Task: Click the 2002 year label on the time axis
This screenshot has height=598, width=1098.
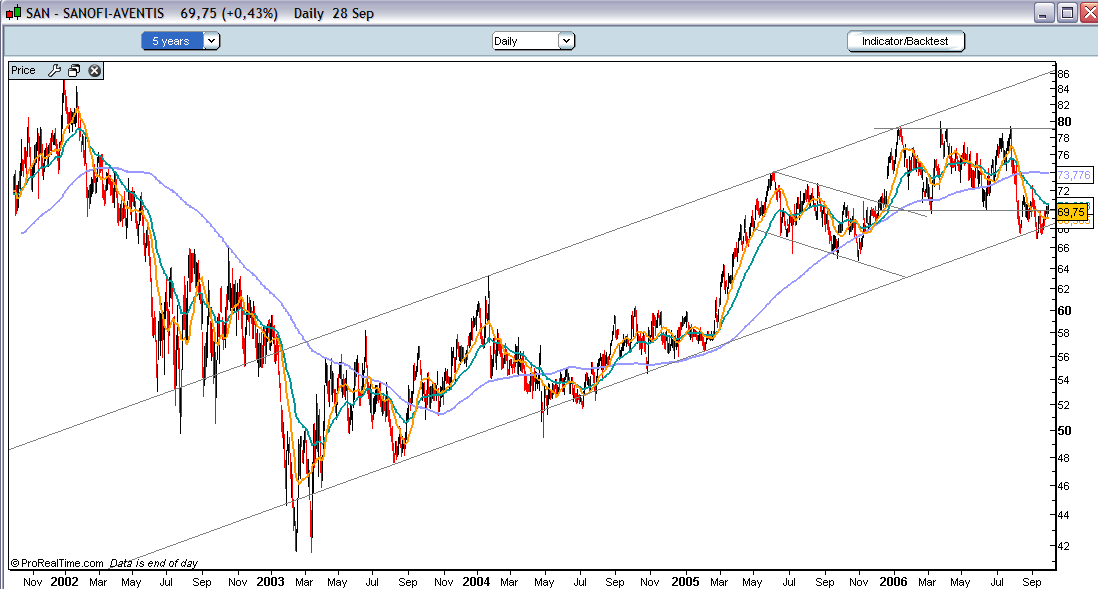Action: 64,582
